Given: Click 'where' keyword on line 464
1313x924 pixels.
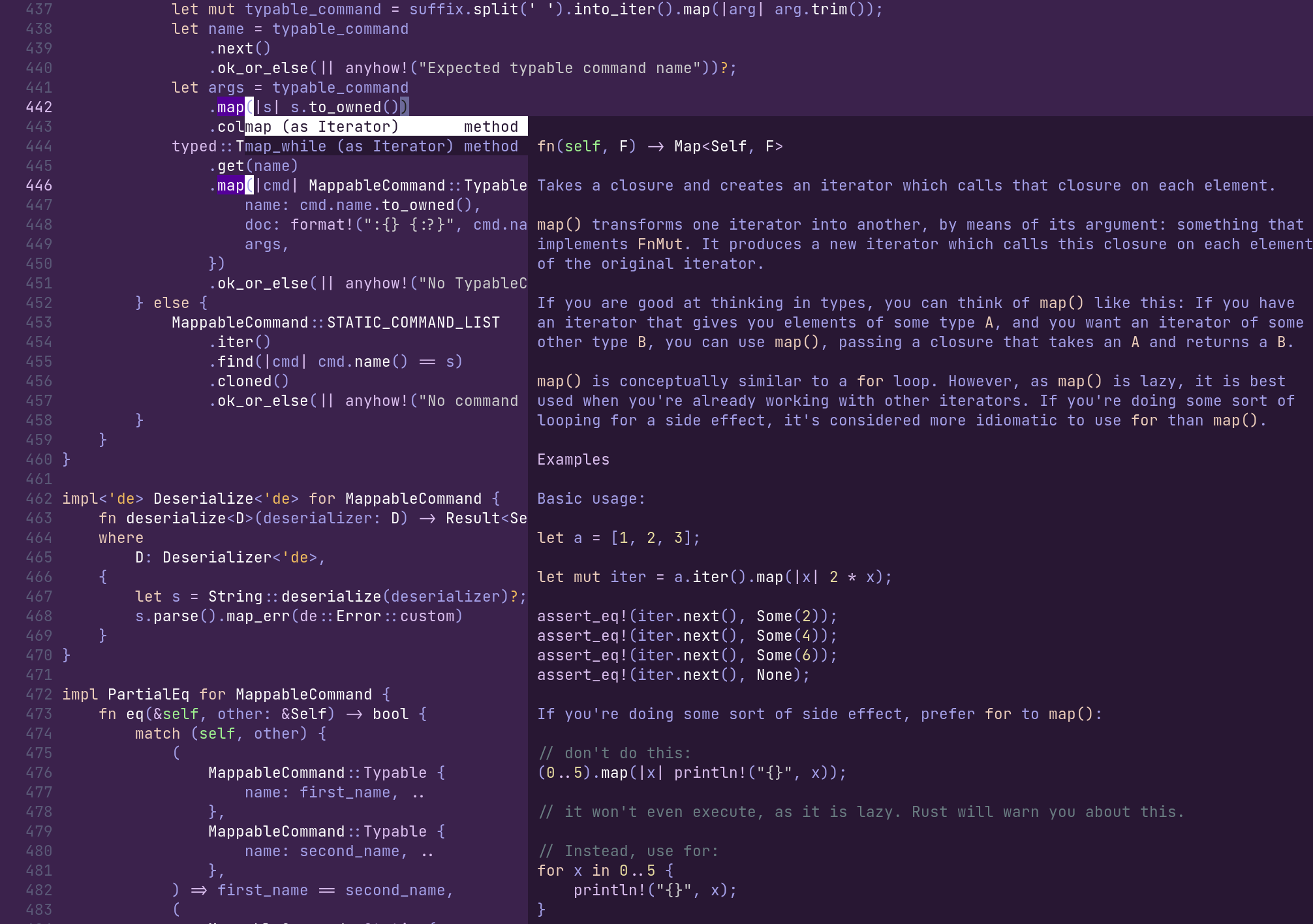Looking at the screenshot, I should tap(121, 538).
